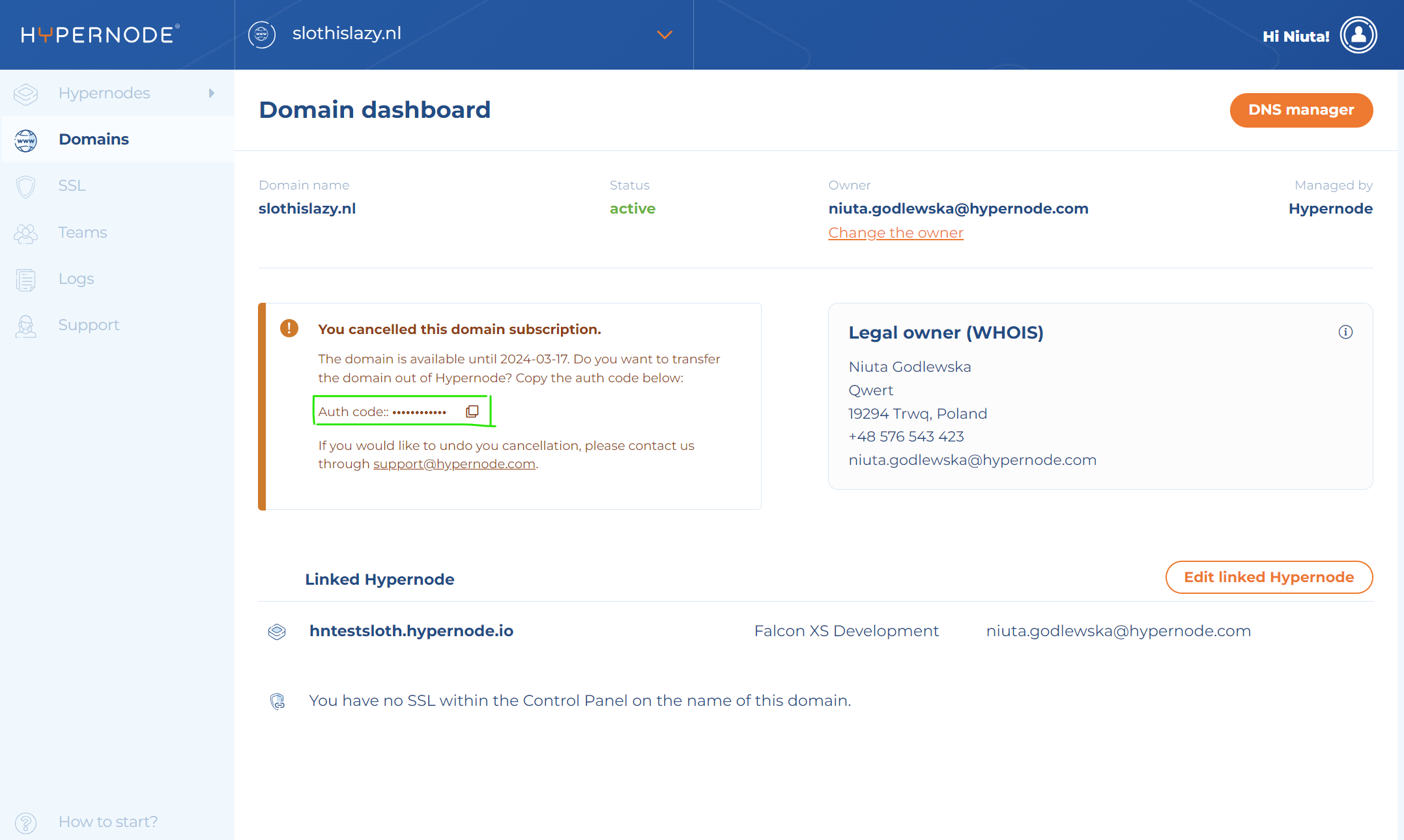Click the Change the owner link
Screen dimensions: 1404x840
point(896,232)
